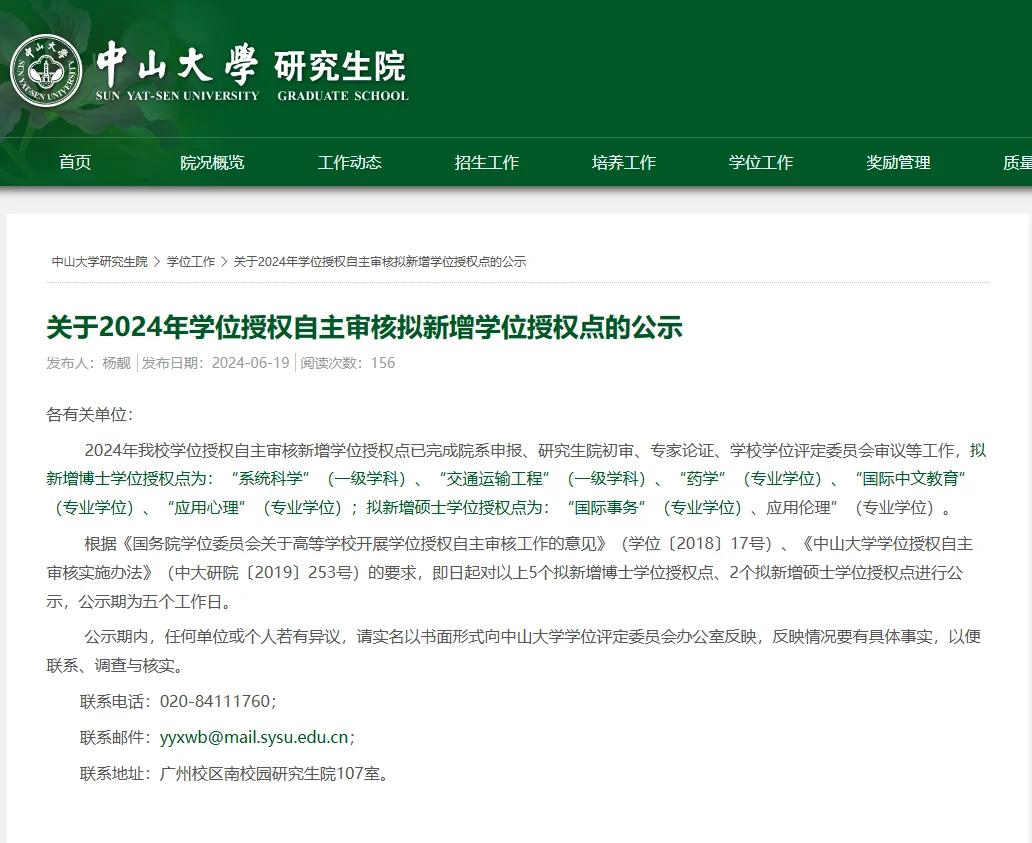Screen dimensions: 1032x843
Task: Open the 学位工作 navigation menu item
Action: click(x=761, y=163)
